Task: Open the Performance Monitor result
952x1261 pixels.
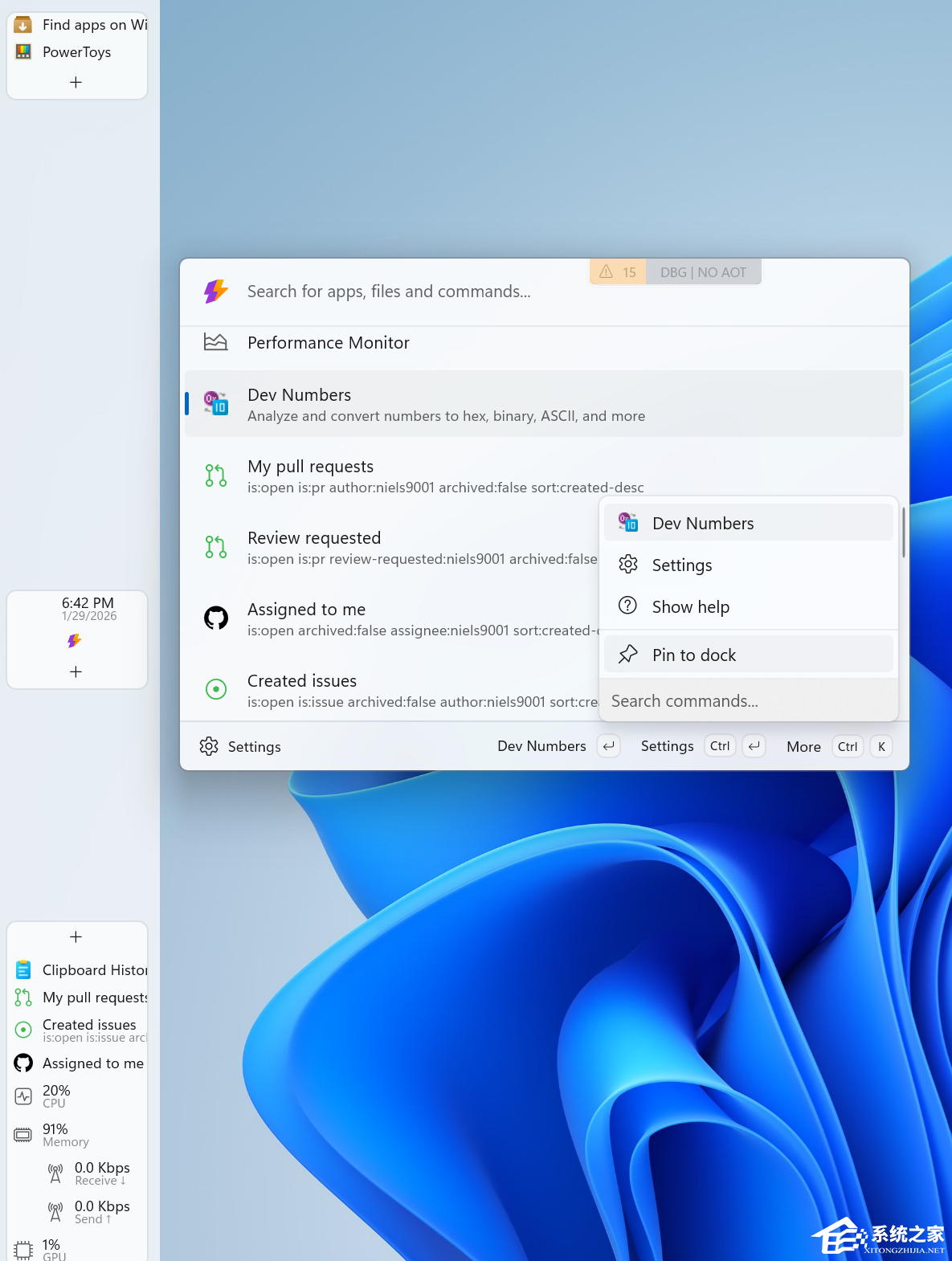Action: point(544,343)
